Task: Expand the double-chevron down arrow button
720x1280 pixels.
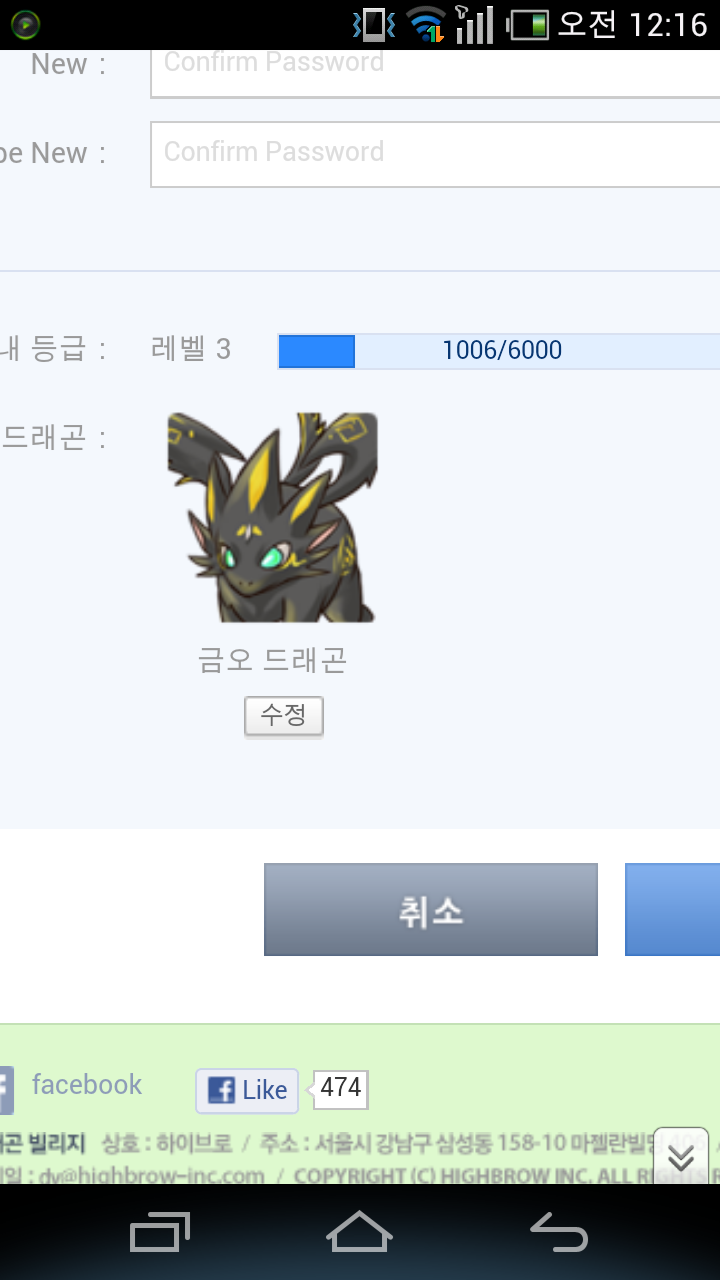Action: (x=681, y=1157)
